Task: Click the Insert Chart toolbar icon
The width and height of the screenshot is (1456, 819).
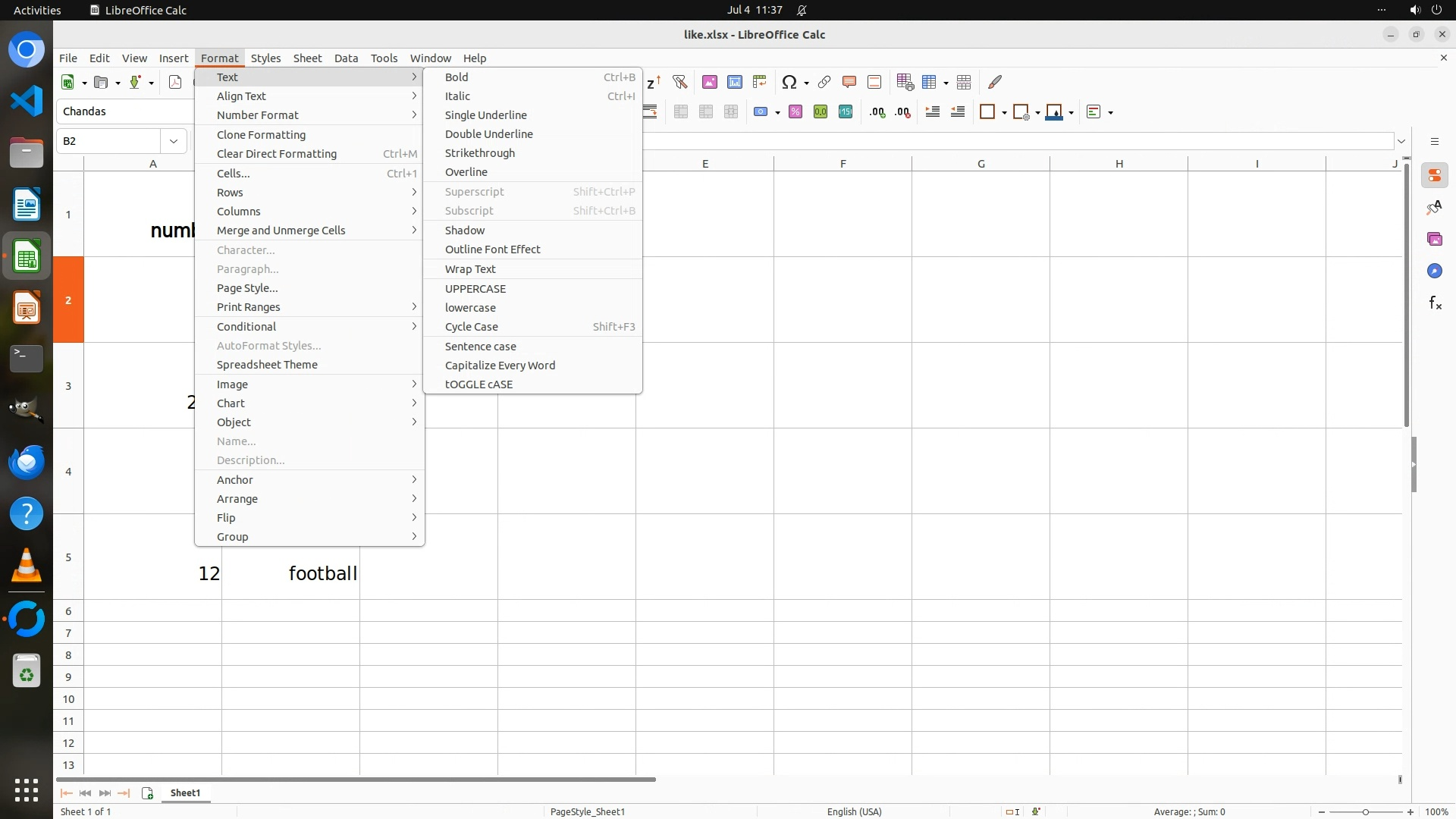Action: tap(735, 82)
